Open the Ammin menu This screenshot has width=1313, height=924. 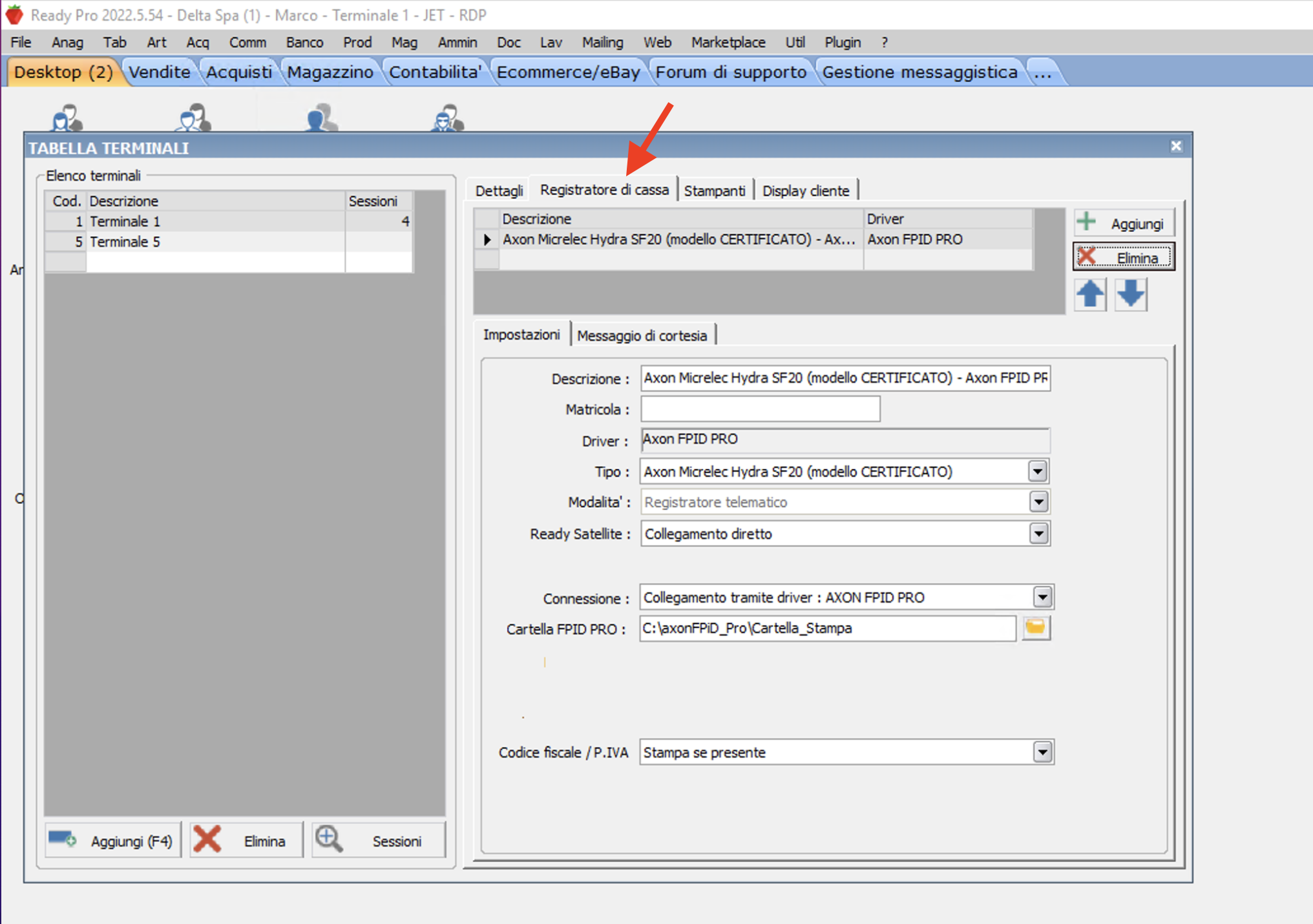(x=457, y=42)
